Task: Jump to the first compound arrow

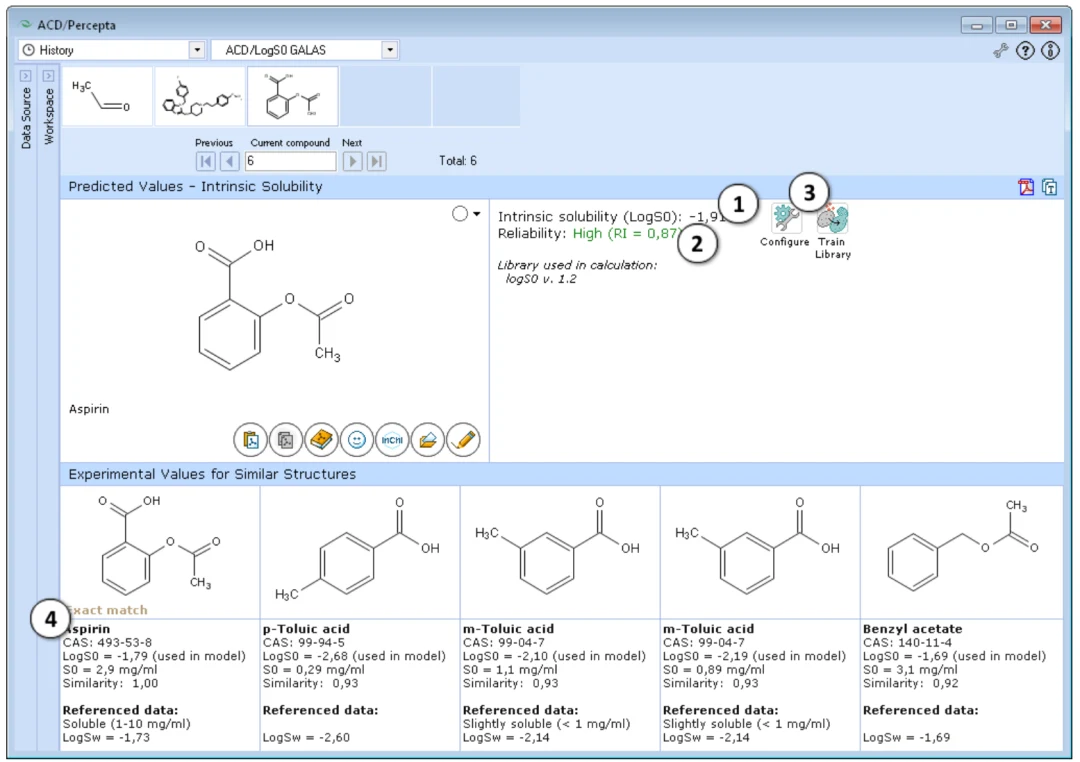Action: (205, 161)
